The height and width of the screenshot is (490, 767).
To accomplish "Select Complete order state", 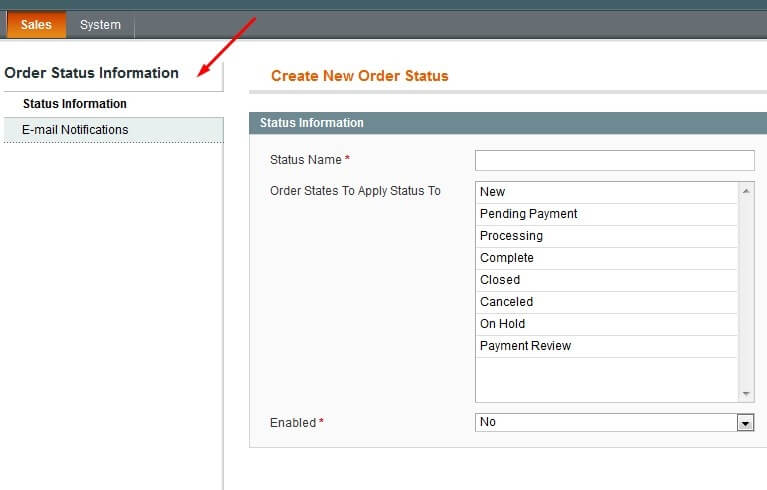I will [x=606, y=258].
